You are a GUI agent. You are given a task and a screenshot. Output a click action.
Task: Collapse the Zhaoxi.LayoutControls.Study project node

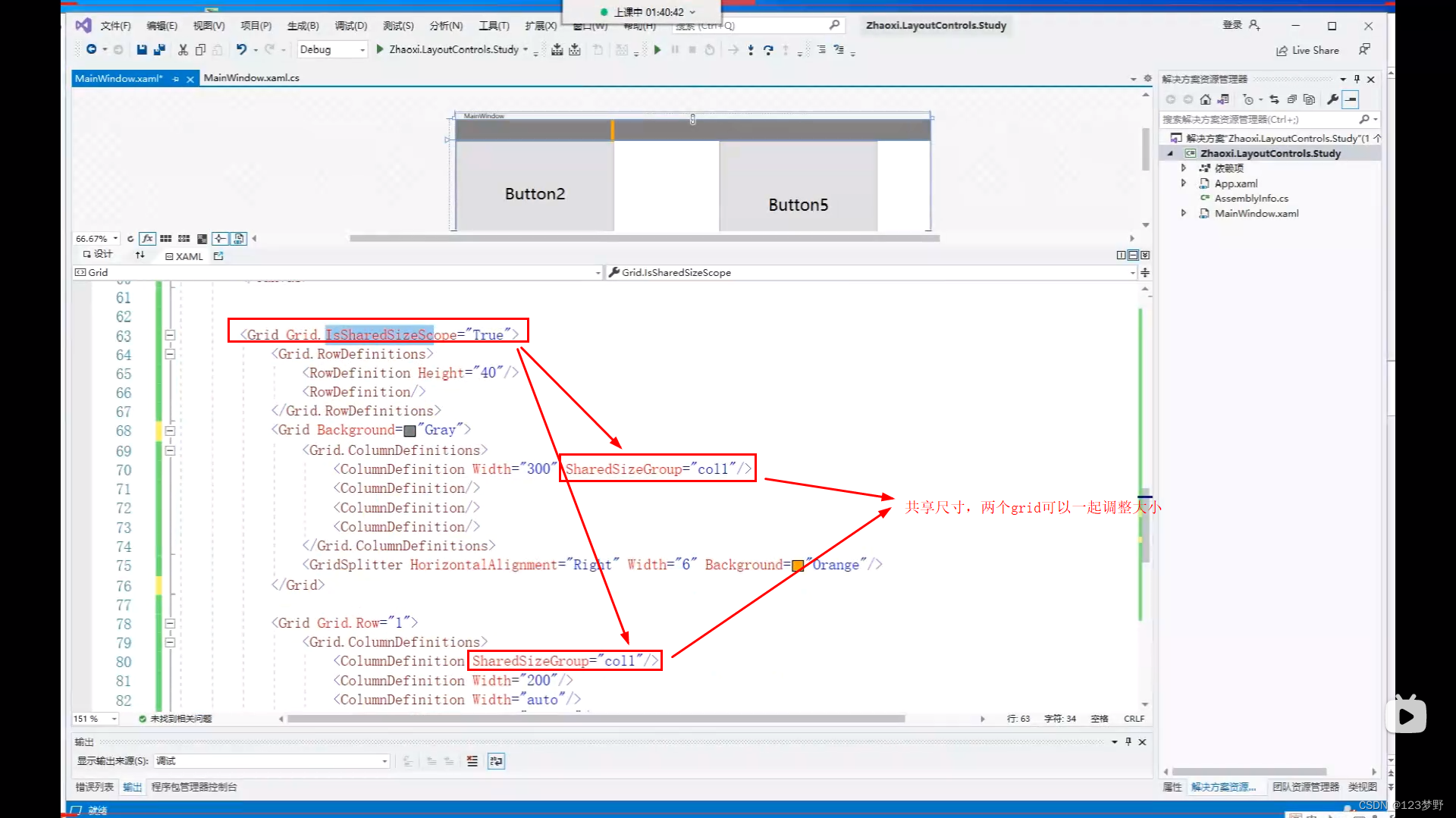(x=1171, y=153)
